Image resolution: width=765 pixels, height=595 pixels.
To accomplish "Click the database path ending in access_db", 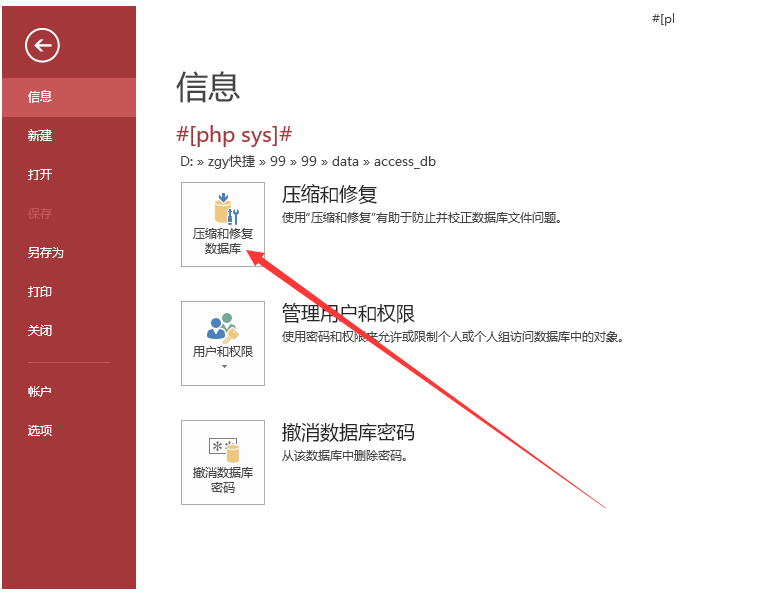I will [307, 161].
